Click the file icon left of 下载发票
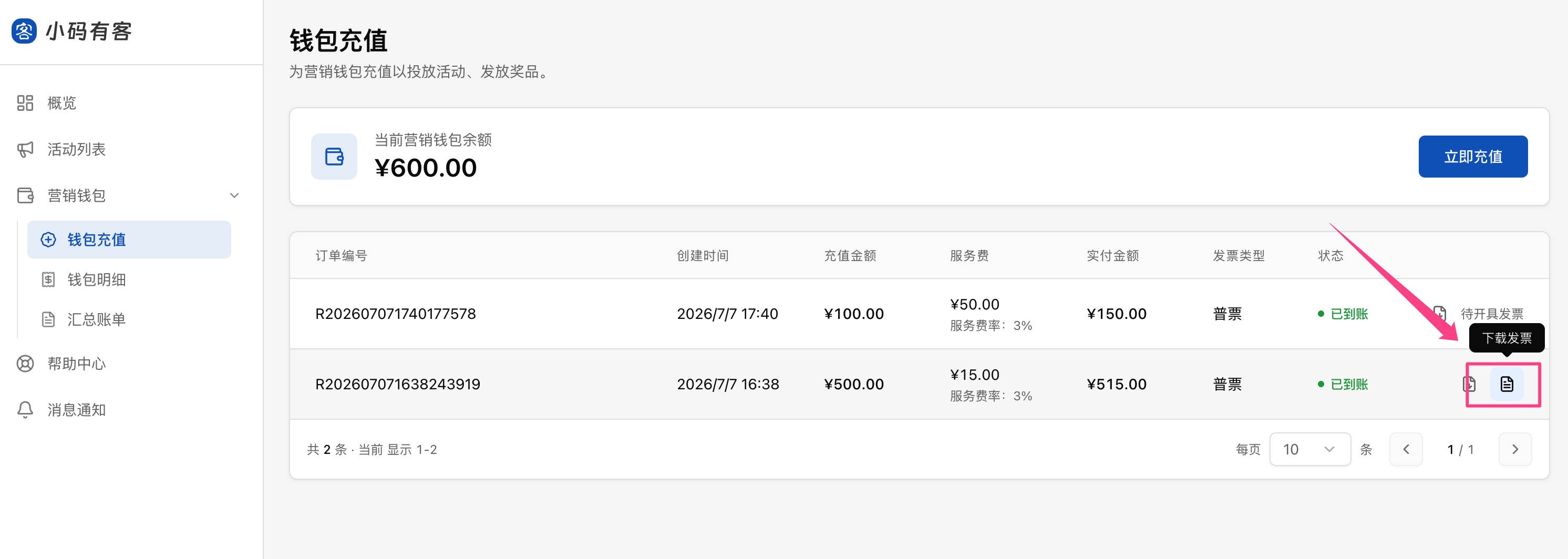This screenshot has width=1568, height=559. pos(1469,384)
